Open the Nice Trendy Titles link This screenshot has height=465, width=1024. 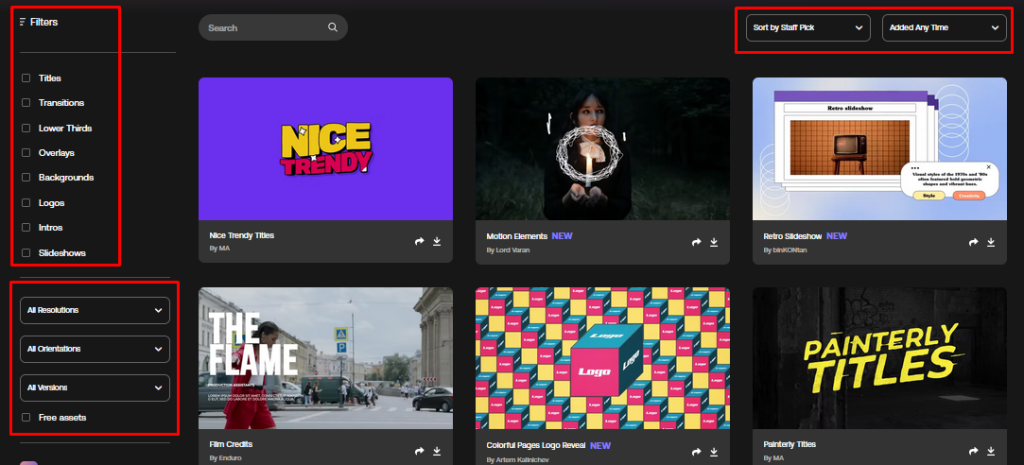(242, 235)
